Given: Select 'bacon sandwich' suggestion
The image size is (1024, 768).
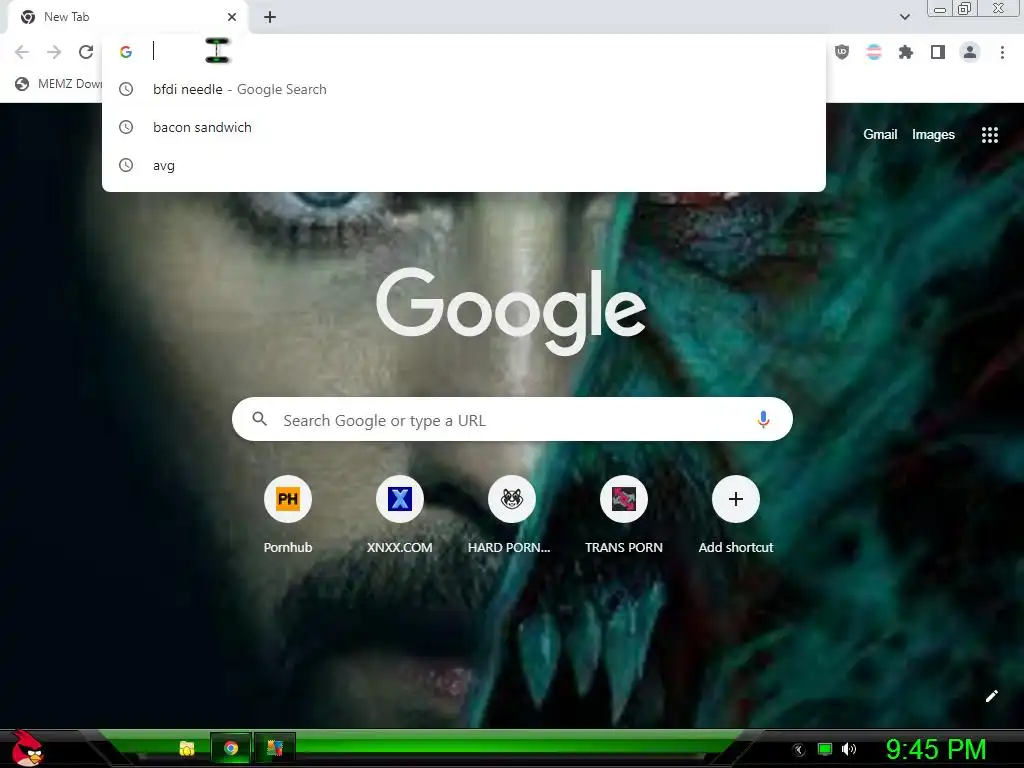Looking at the screenshot, I should (464, 127).
